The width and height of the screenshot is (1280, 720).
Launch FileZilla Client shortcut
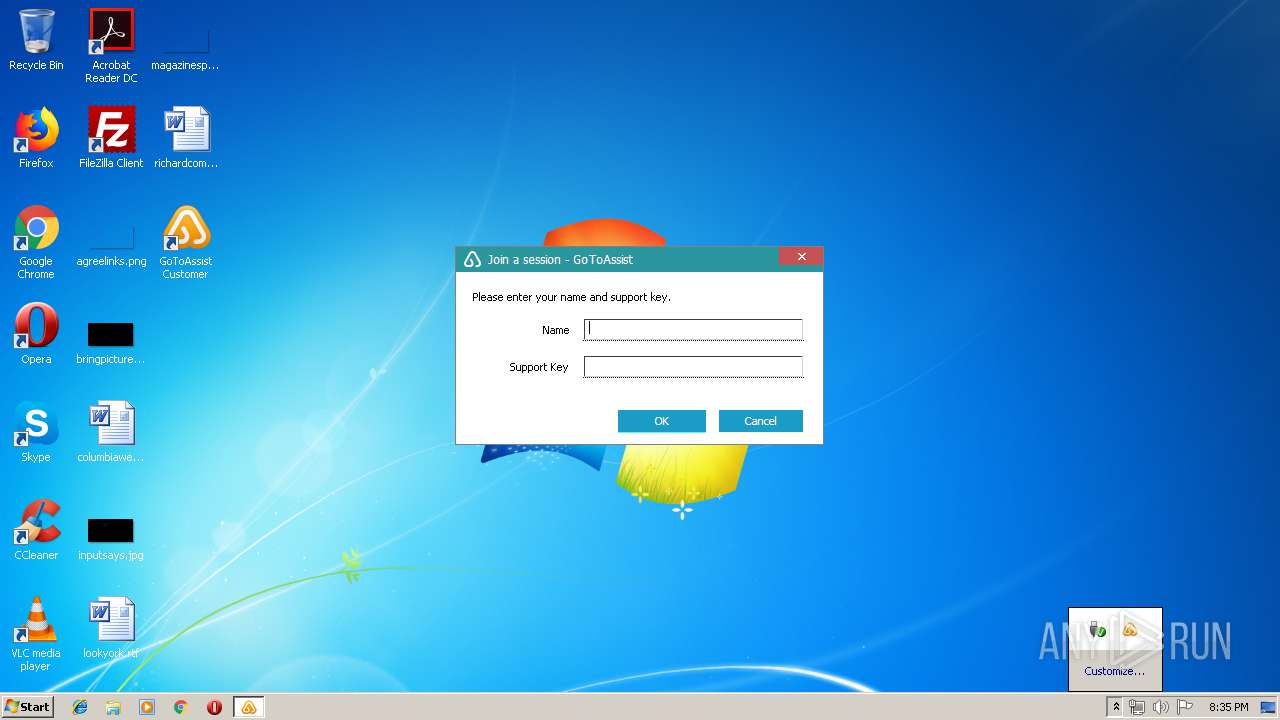pyautogui.click(x=111, y=138)
